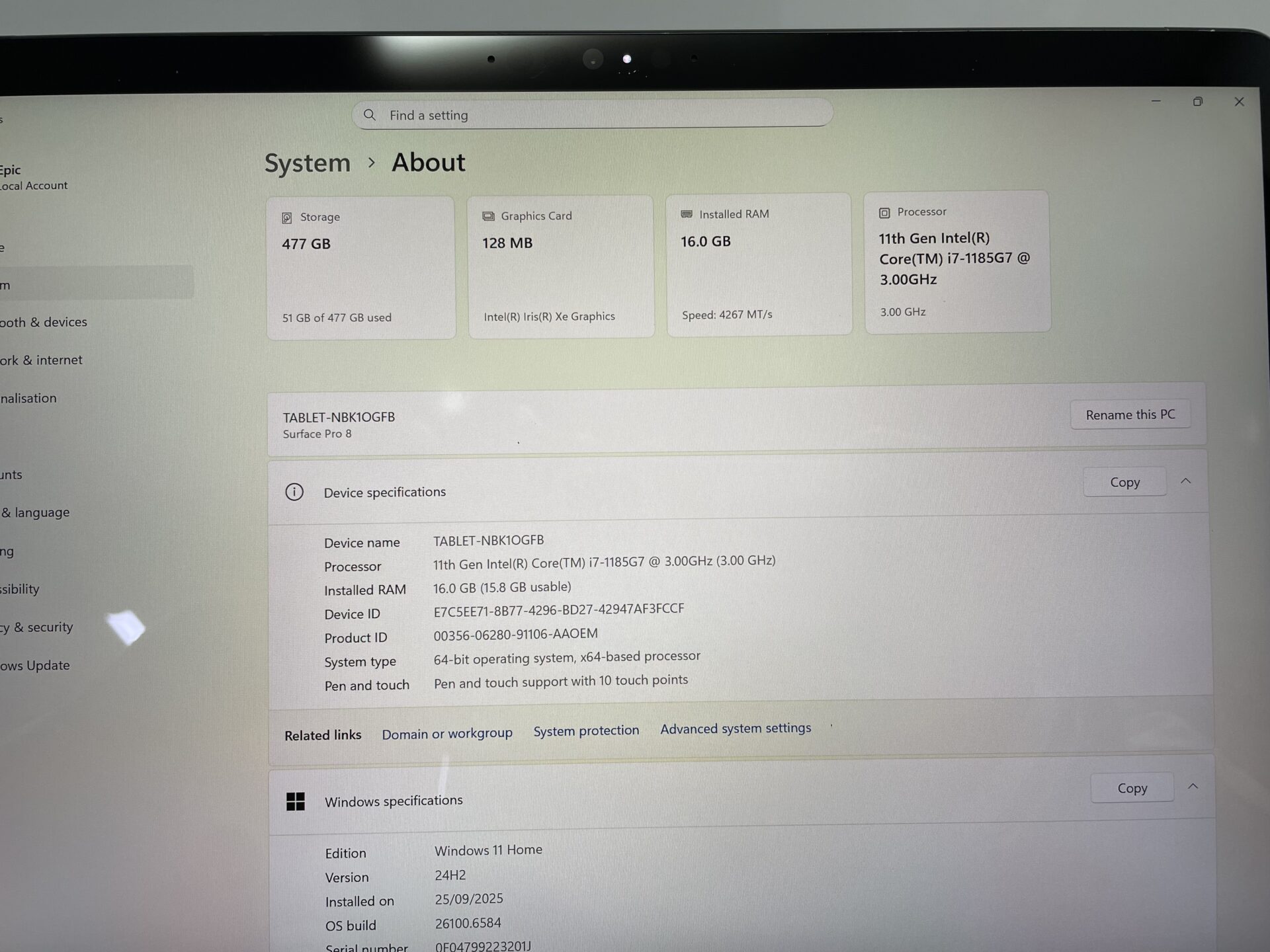Click the Device specifications info icon
The height and width of the screenshot is (952, 1270).
pyautogui.click(x=294, y=492)
